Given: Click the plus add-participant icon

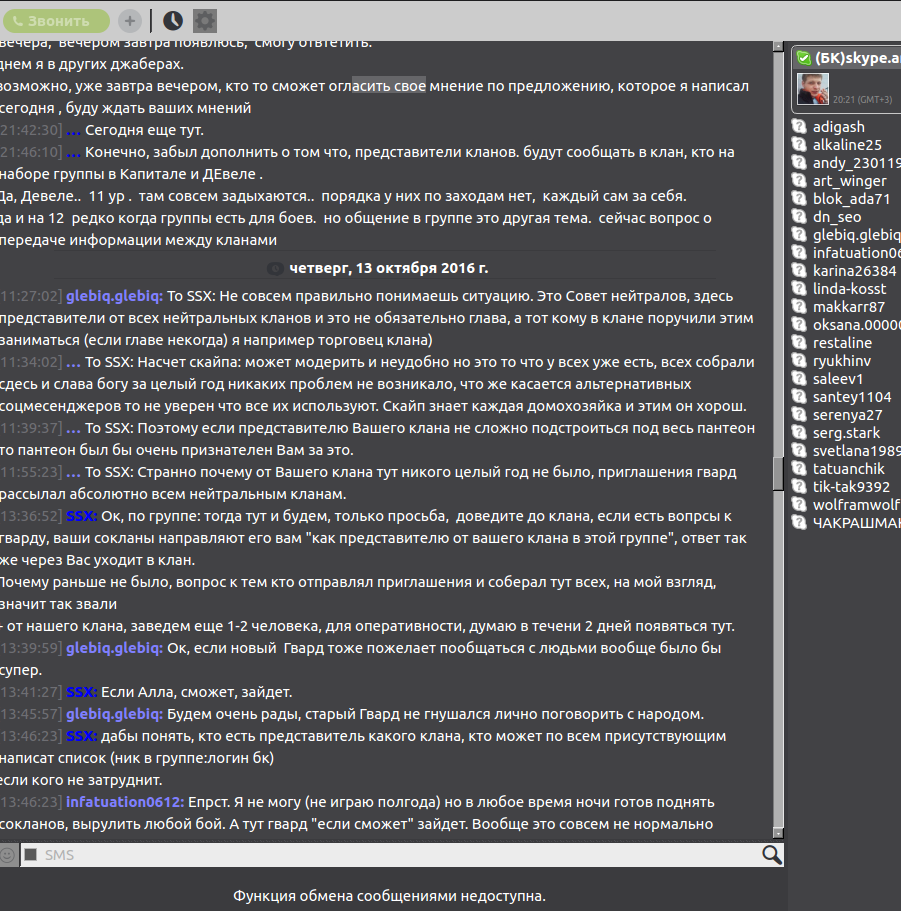Looking at the screenshot, I should 130,21.
